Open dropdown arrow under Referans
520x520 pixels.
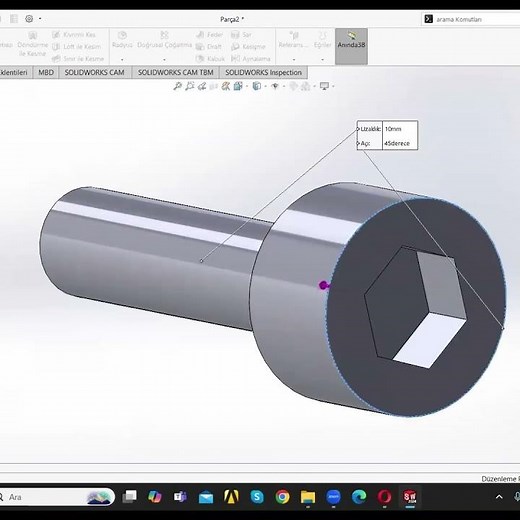click(x=294, y=60)
